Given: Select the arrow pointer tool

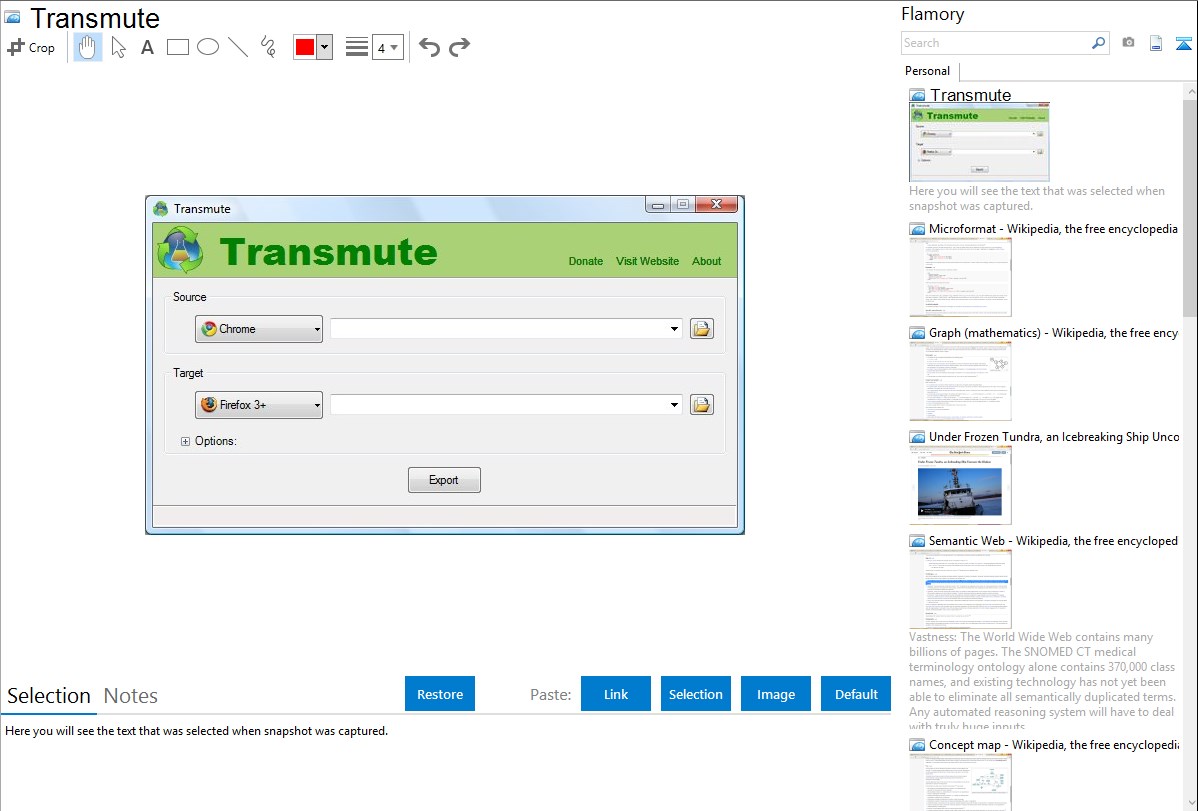Looking at the screenshot, I should tap(118, 47).
